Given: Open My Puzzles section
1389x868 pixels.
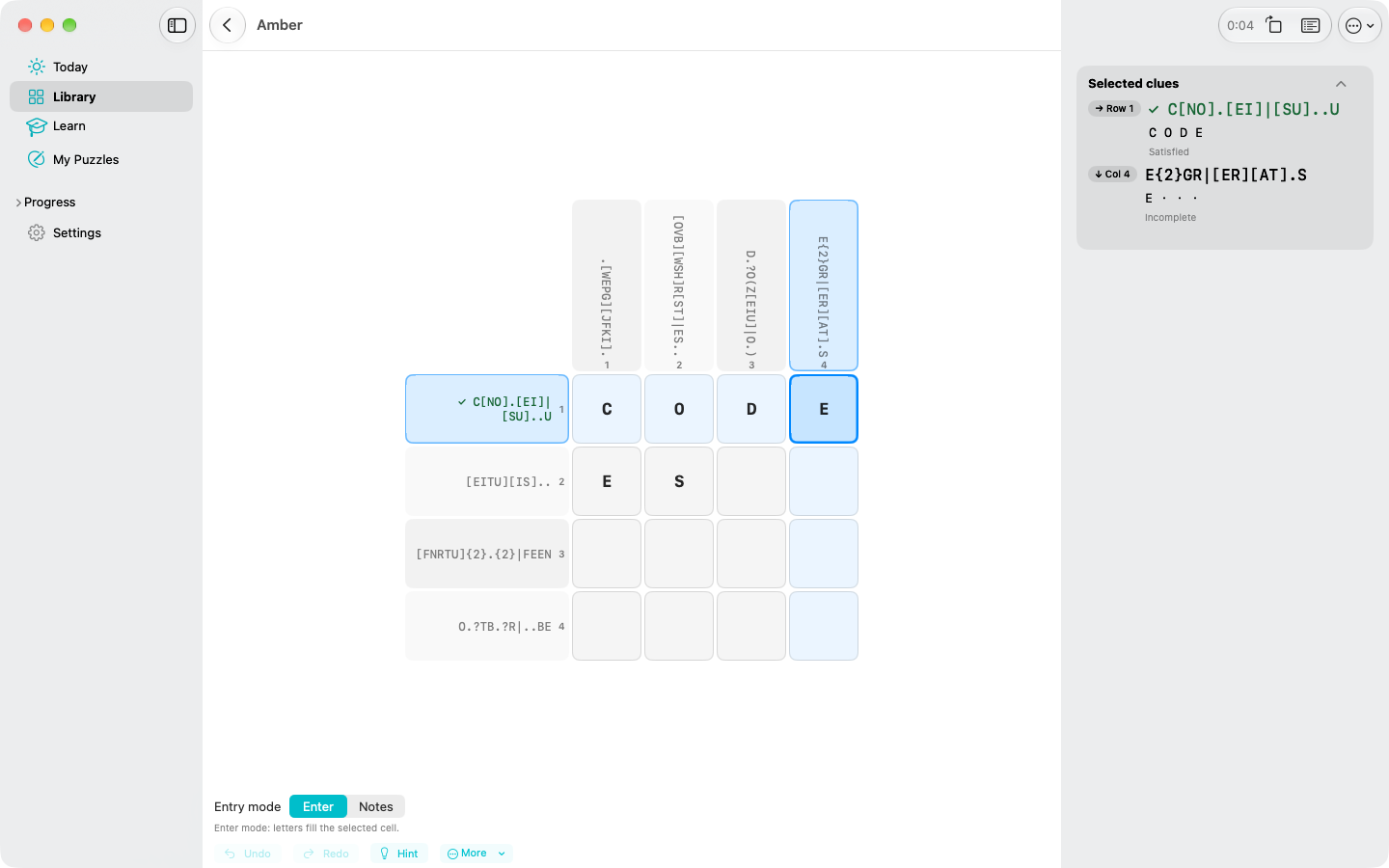Looking at the screenshot, I should pyautogui.click(x=101, y=159).
